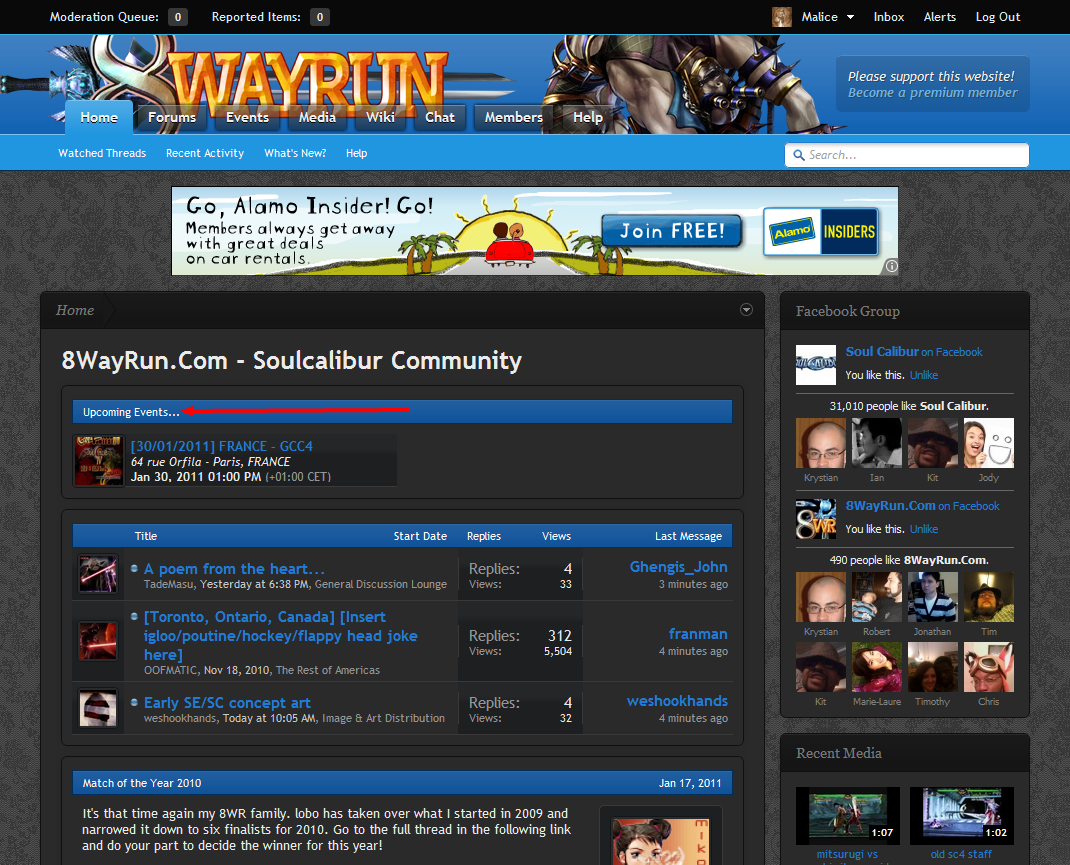Viewport: 1070px width, 865px height.
Task: Open the Moderation Queue counter
Action: (177, 17)
